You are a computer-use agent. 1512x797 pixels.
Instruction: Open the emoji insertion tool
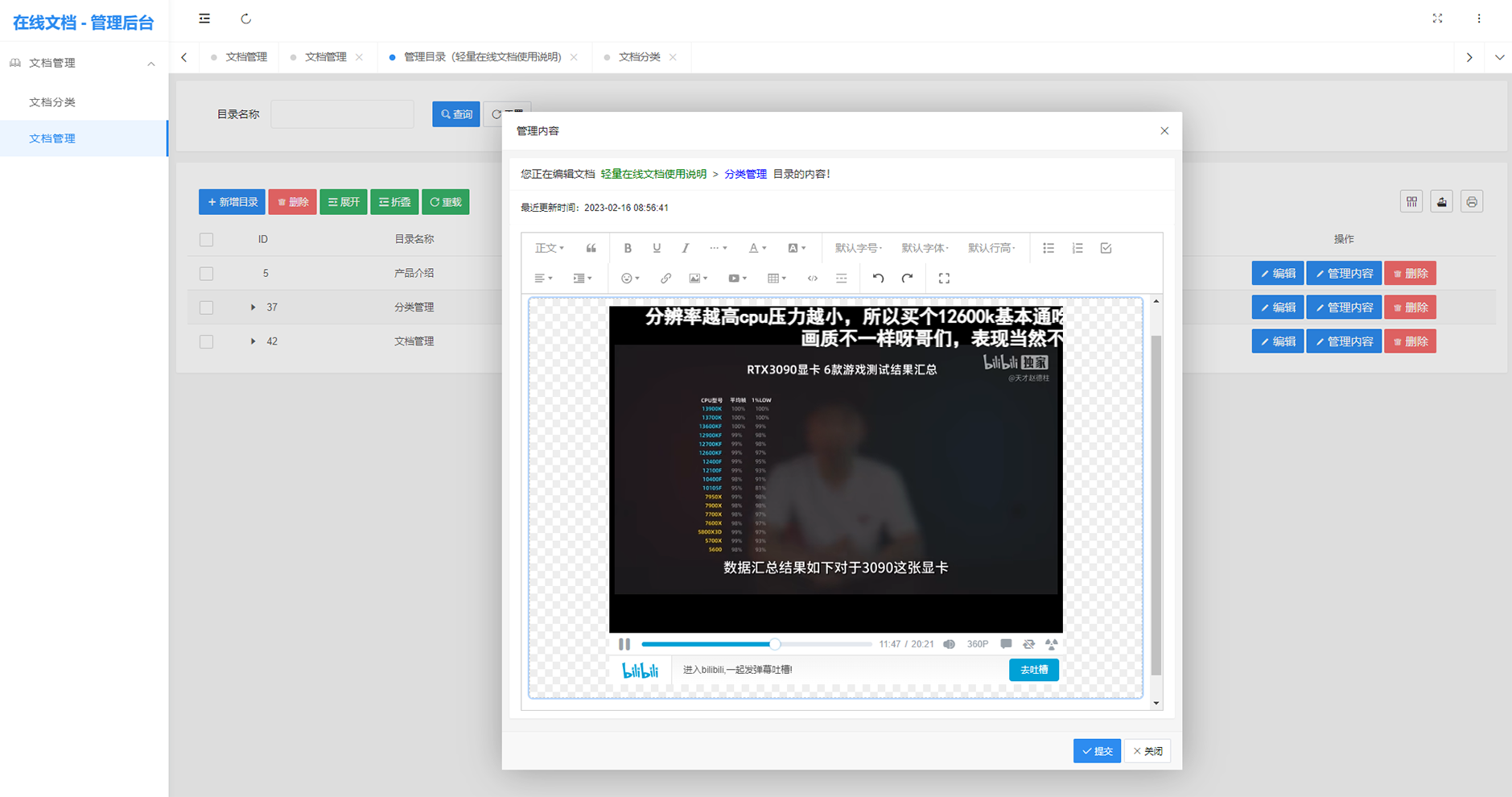tap(628, 278)
